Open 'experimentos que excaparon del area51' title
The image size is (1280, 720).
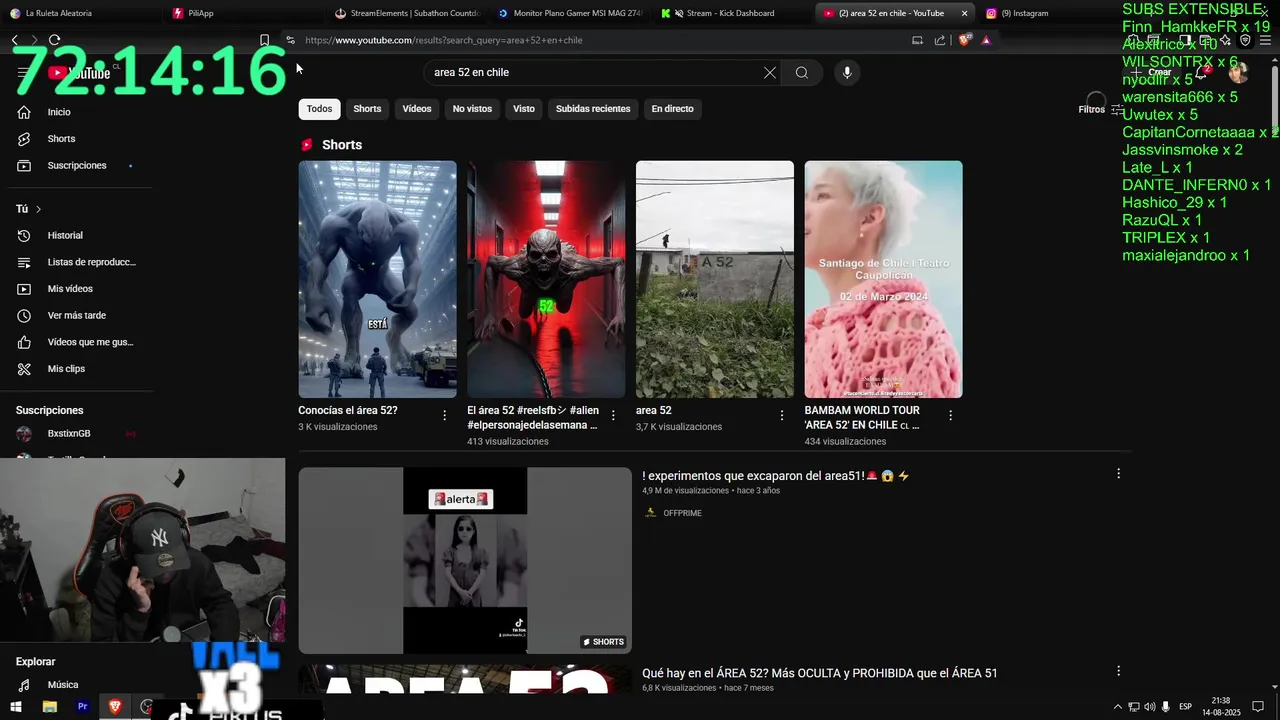(776, 476)
